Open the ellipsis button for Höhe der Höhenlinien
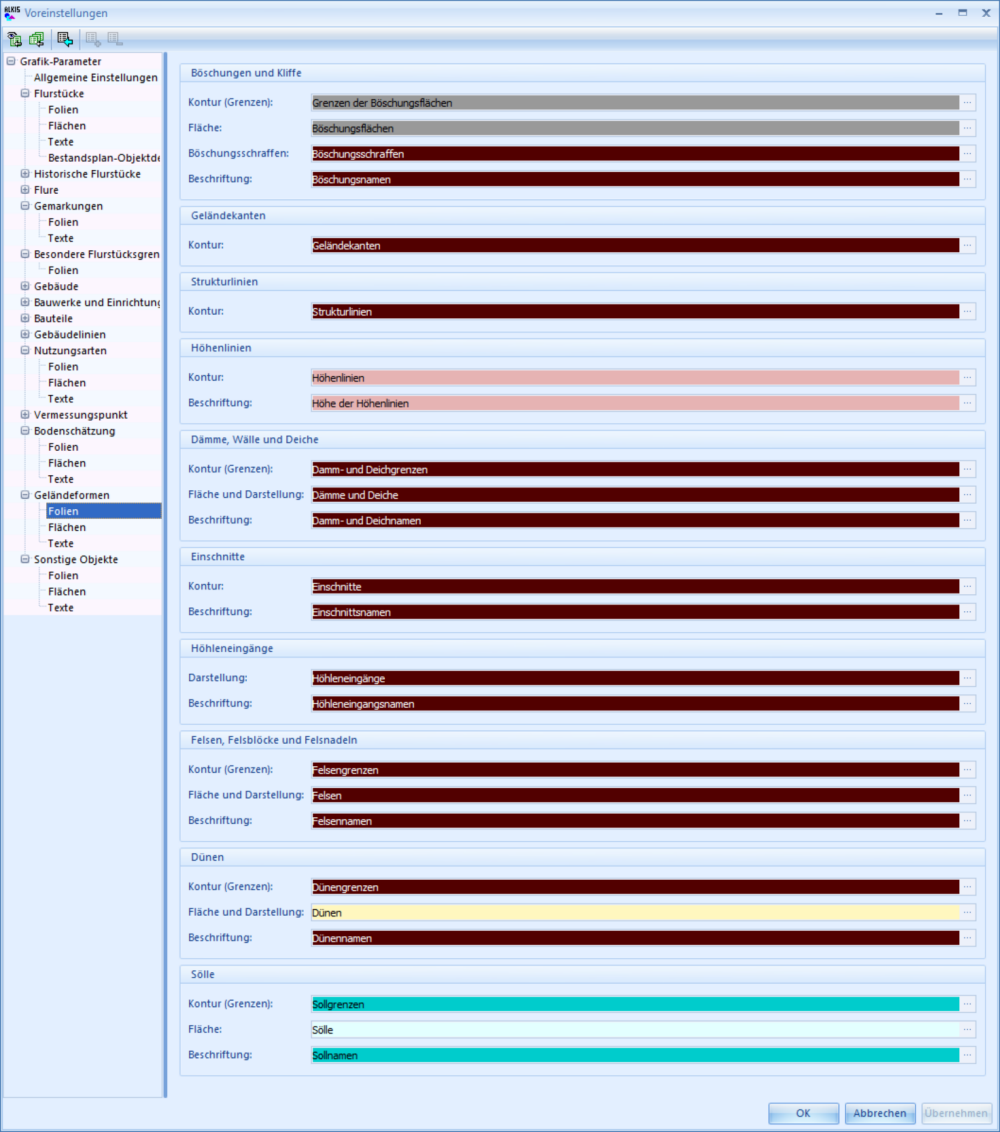The width and height of the screenshot is (1000, 1132). pos(968,404)
